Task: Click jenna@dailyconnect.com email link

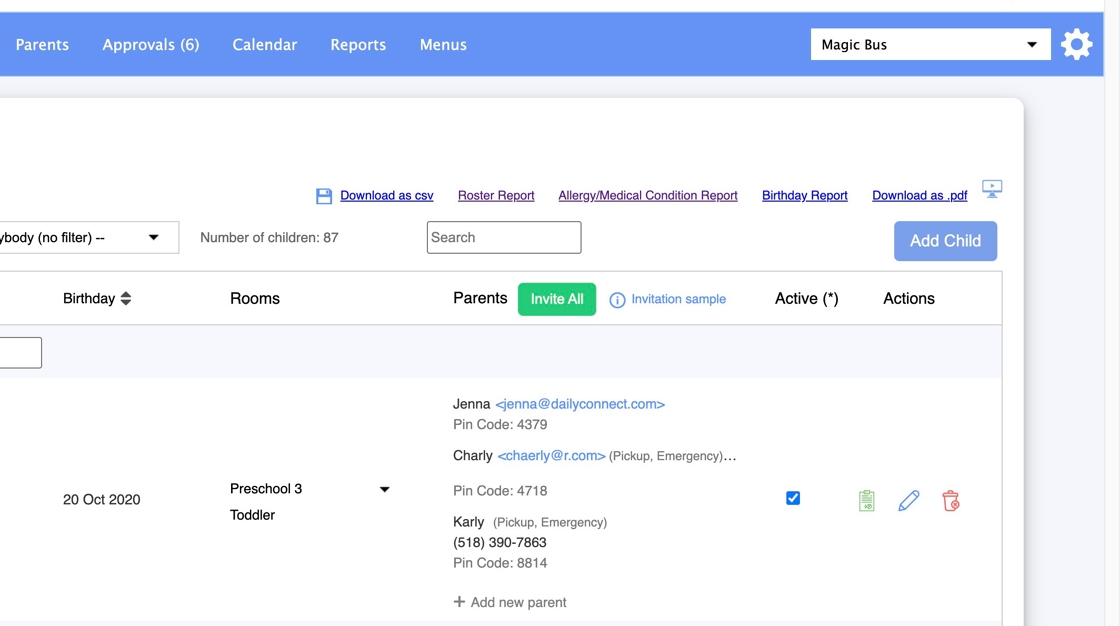Action: coord(580,404)
